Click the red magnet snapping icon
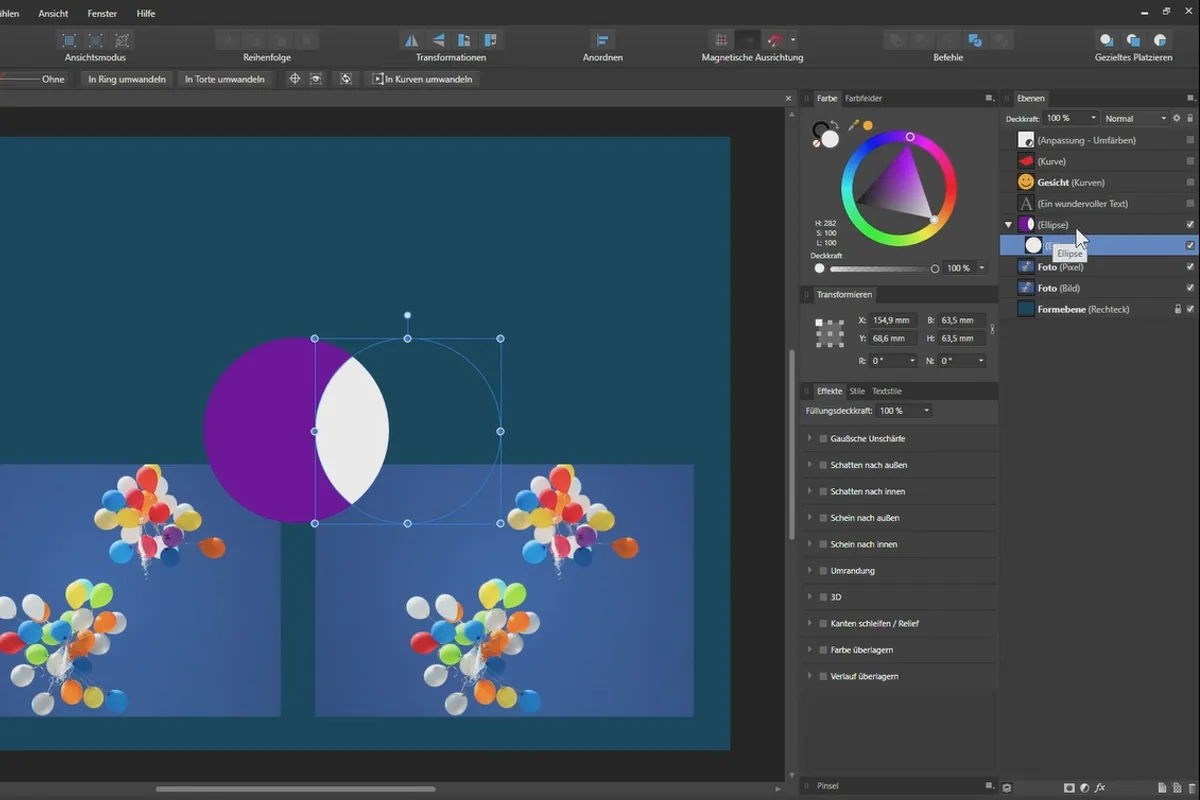This screenshot has width=1200, height=800. [774, 40]
